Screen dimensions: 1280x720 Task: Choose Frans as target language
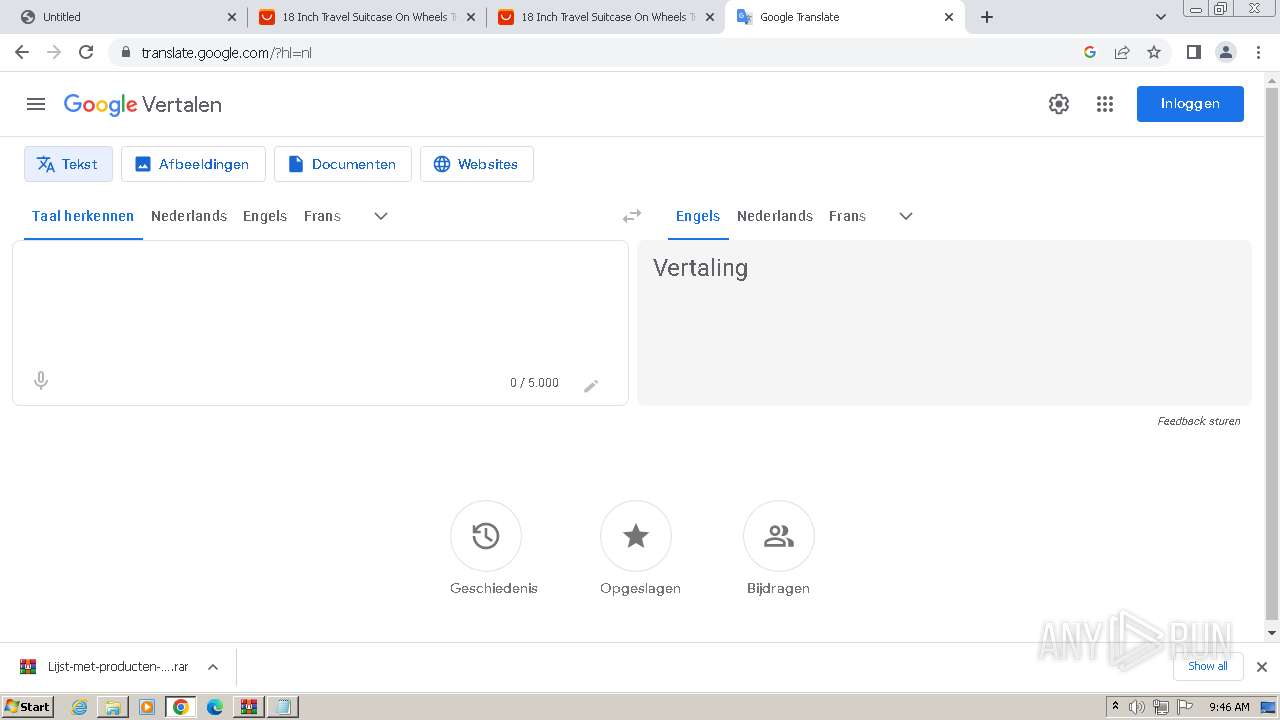point(847,216)
